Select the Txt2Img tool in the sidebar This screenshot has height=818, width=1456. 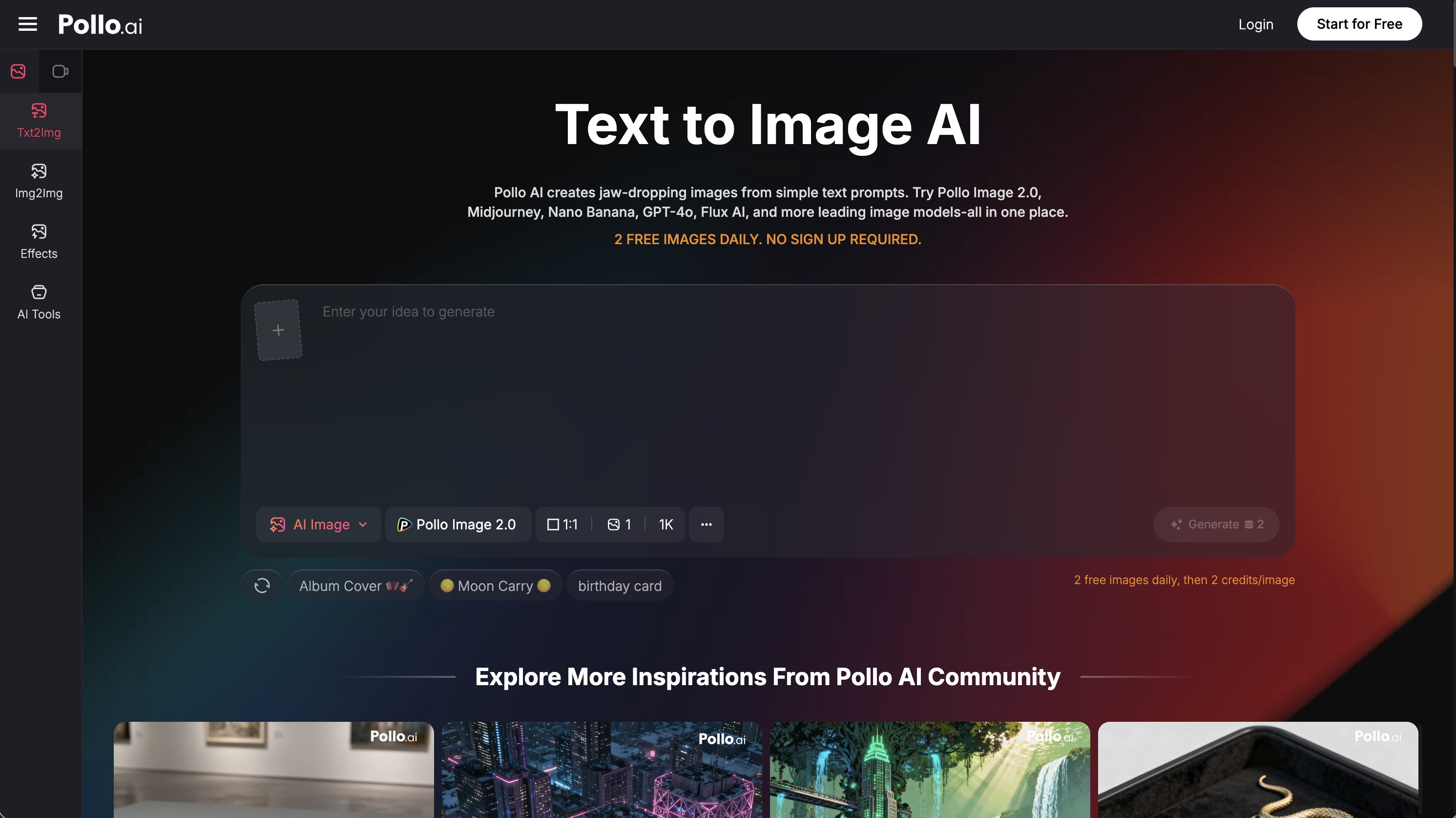(39, 121)
